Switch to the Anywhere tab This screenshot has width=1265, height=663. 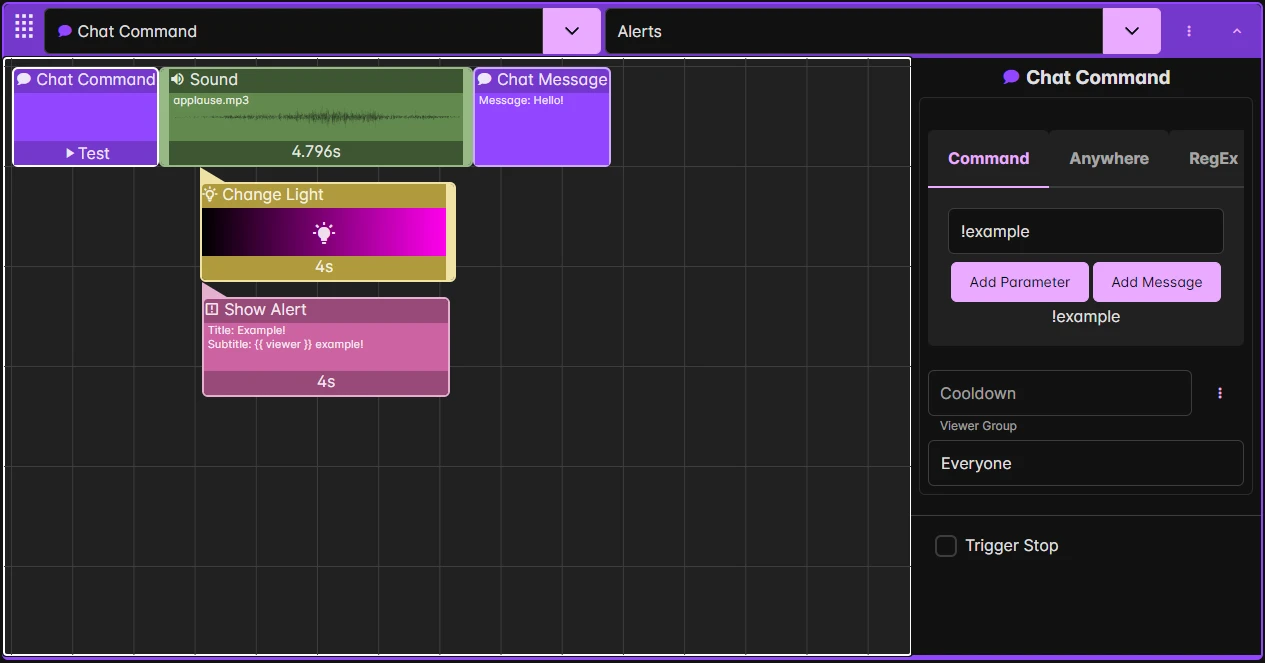click(1109, 158)
